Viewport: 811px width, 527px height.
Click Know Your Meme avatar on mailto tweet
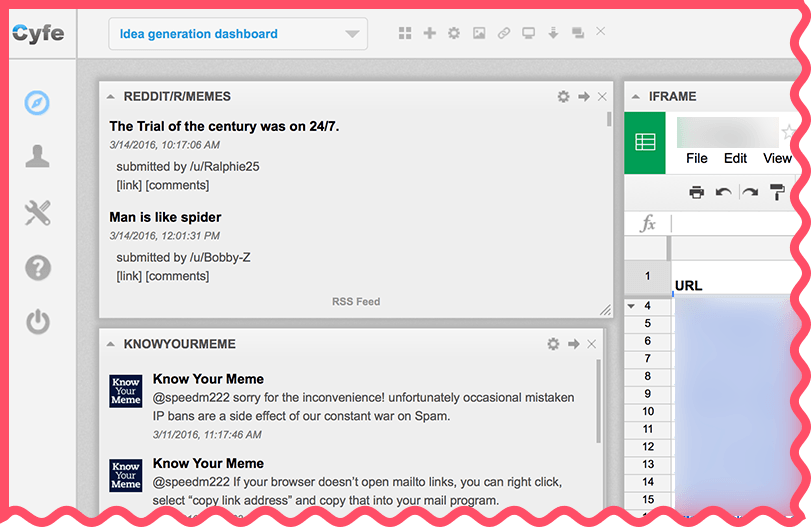pyautogui.click(x=126, y=475)
